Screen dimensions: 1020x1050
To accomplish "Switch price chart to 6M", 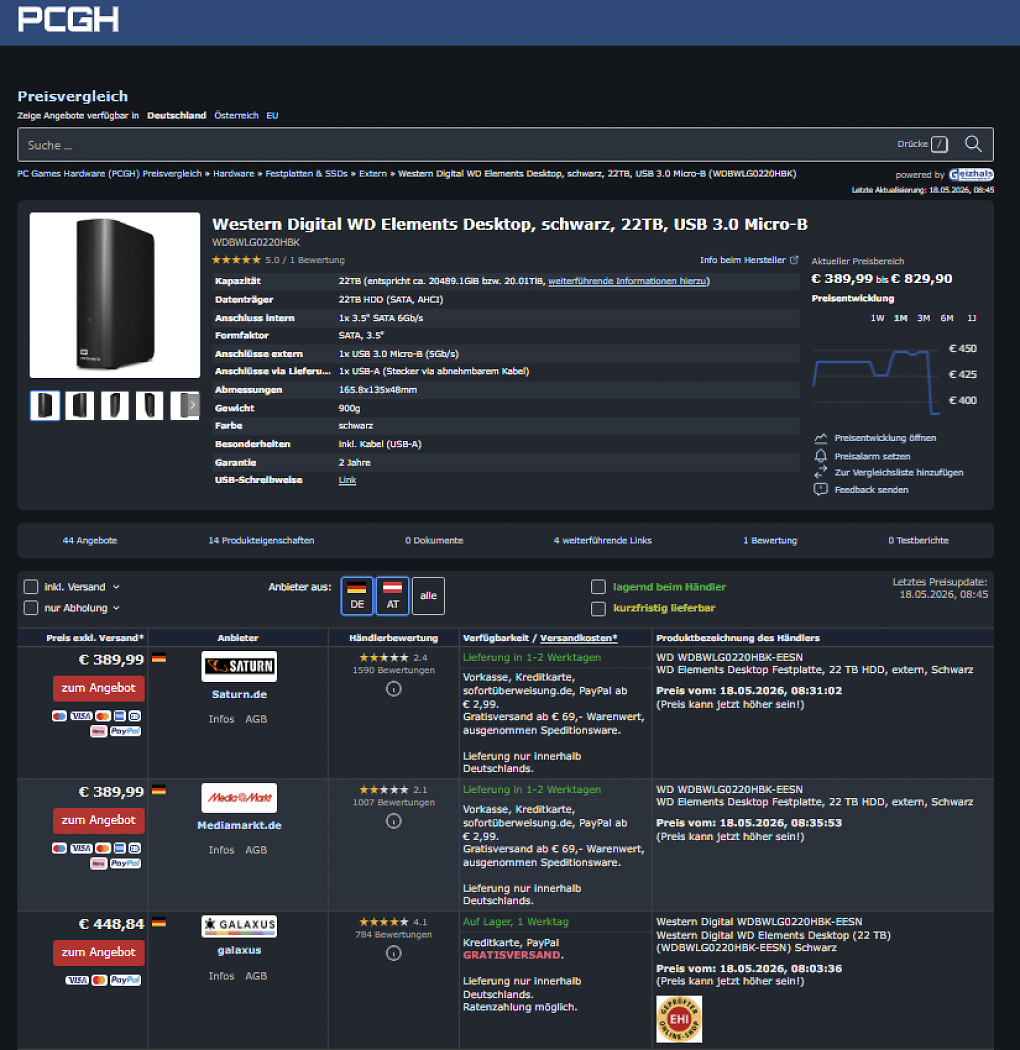I will tap(947, 318).
